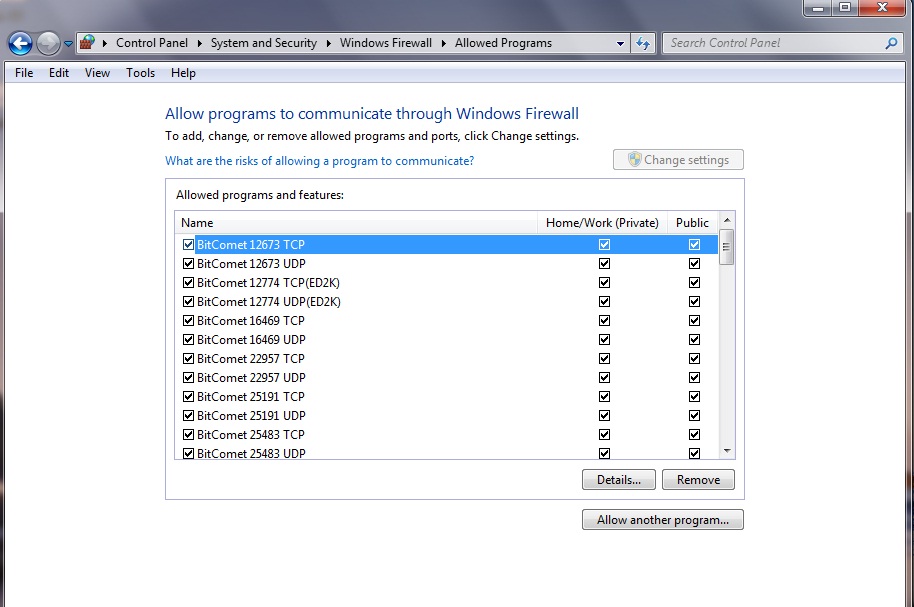This screenshot has width=914, height=607.
Task: Uncheck the BitComet 22957 UDP name checkbox
Action: pos(188,378)
